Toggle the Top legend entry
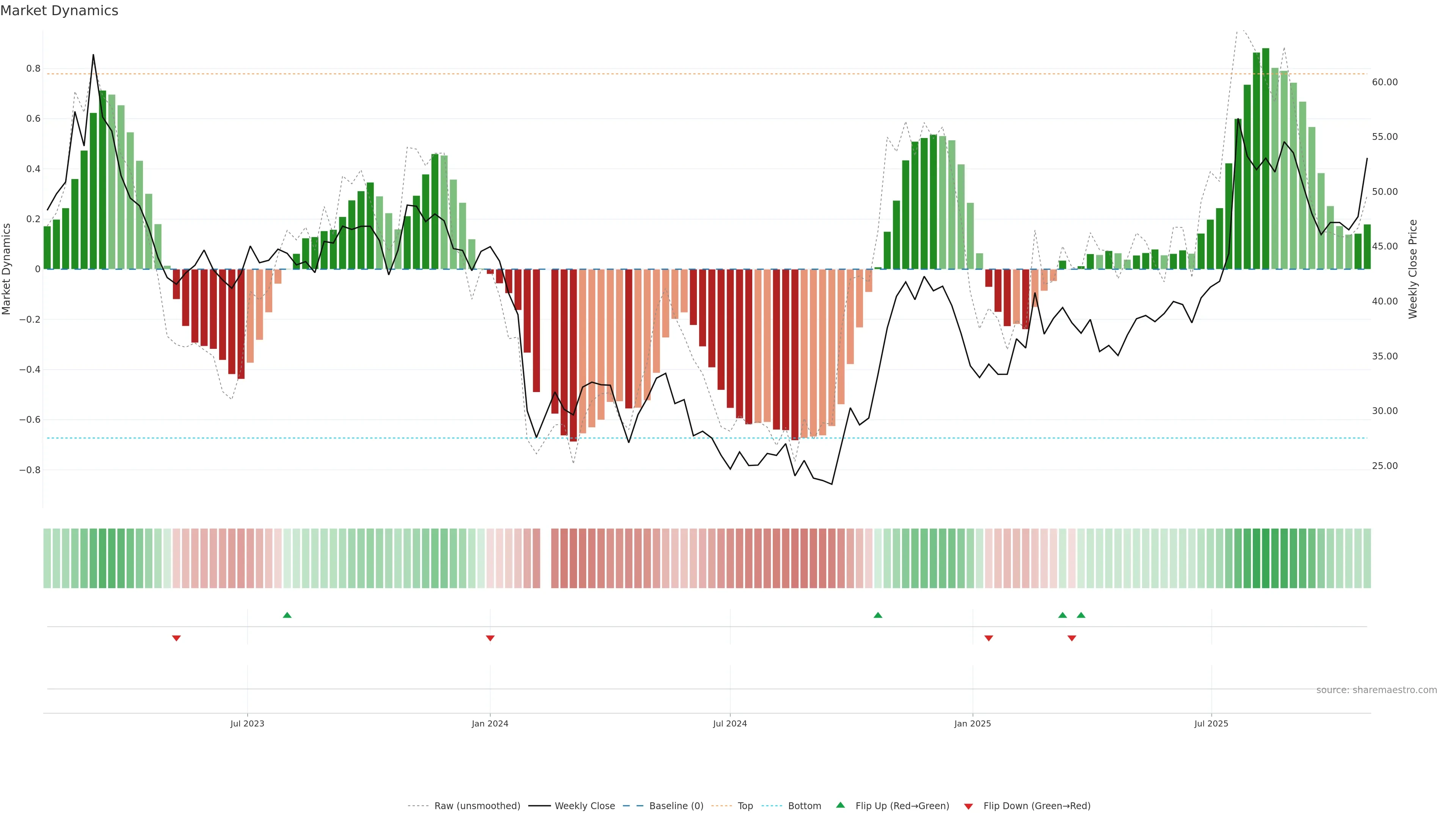 [x=745, y=806]
